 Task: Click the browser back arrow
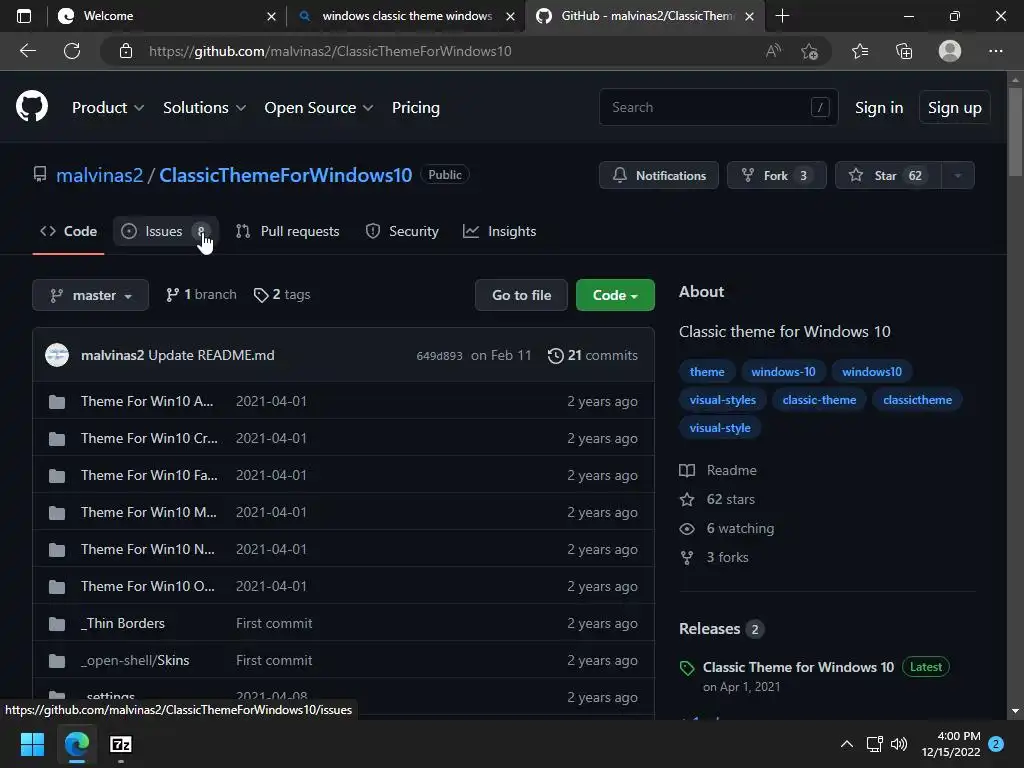pos(27,51)
